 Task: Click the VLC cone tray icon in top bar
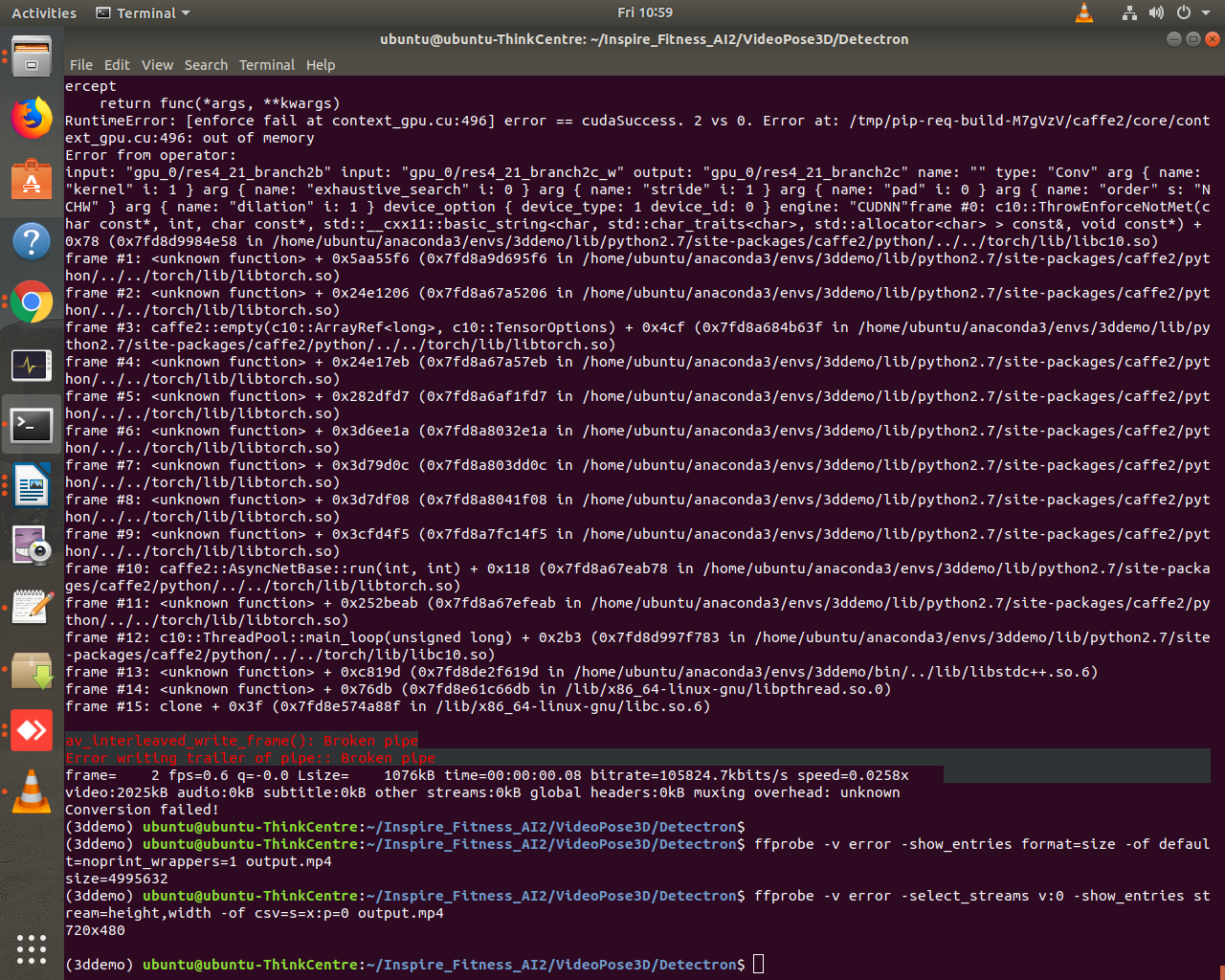pyautogui.click(x=1084, y=12)
